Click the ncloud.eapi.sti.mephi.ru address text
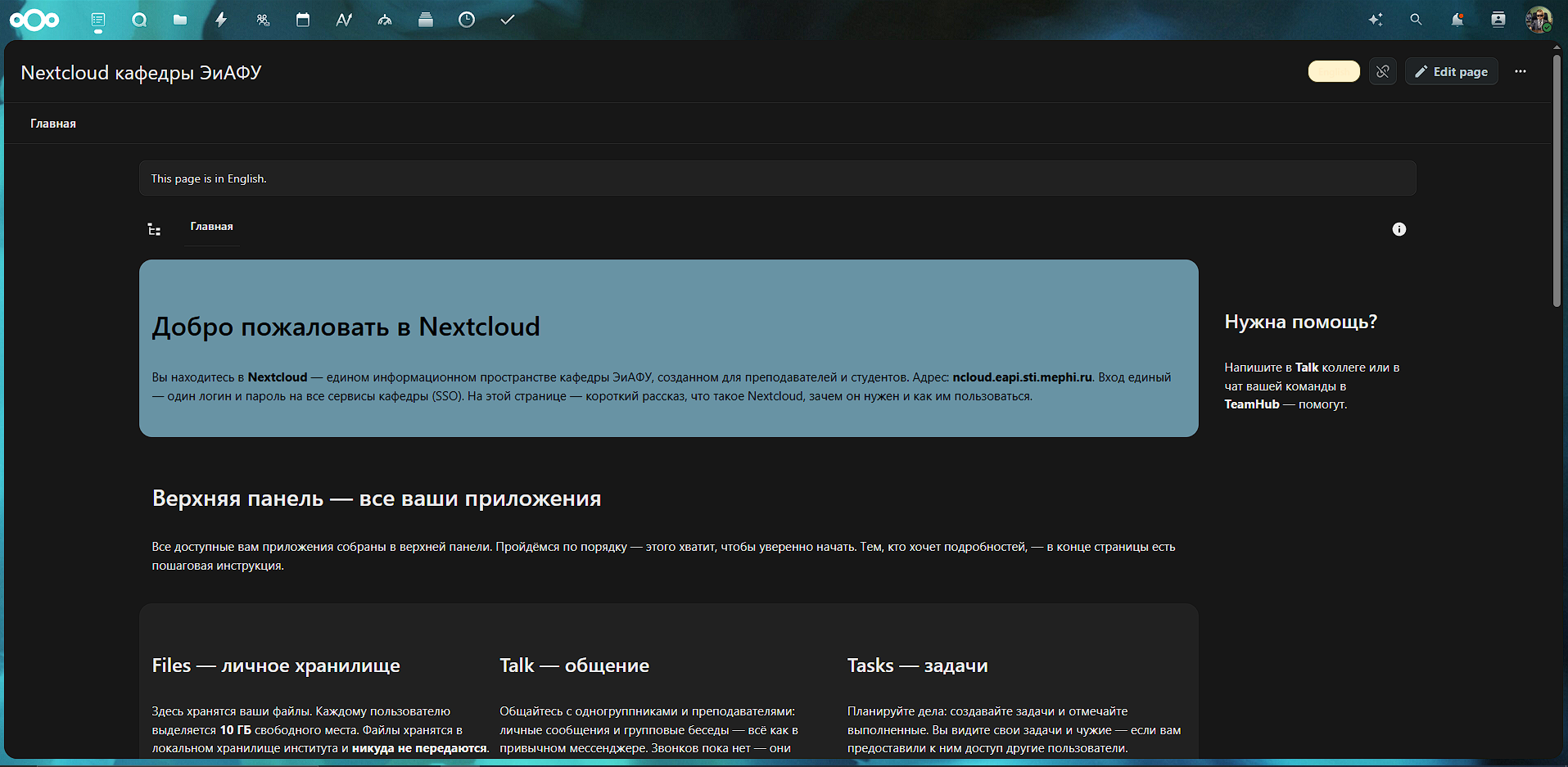 point(1022,377)
